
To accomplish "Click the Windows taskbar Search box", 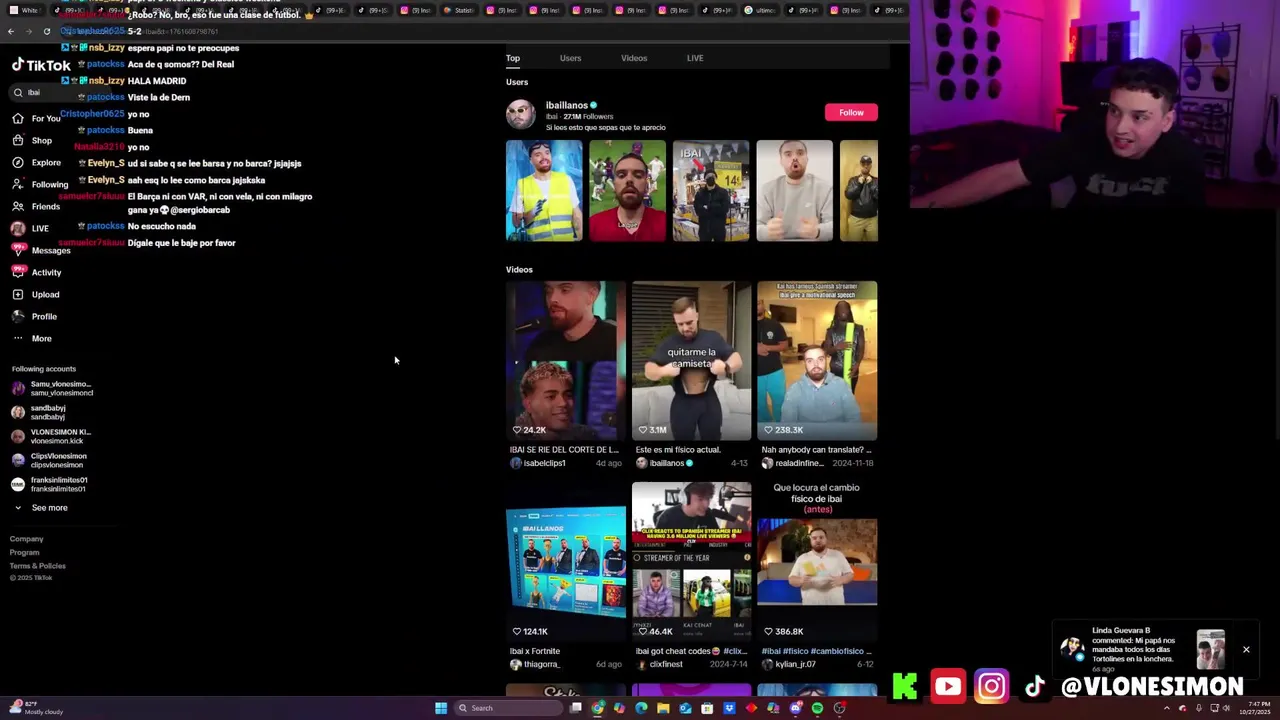I will click(508, 708).
